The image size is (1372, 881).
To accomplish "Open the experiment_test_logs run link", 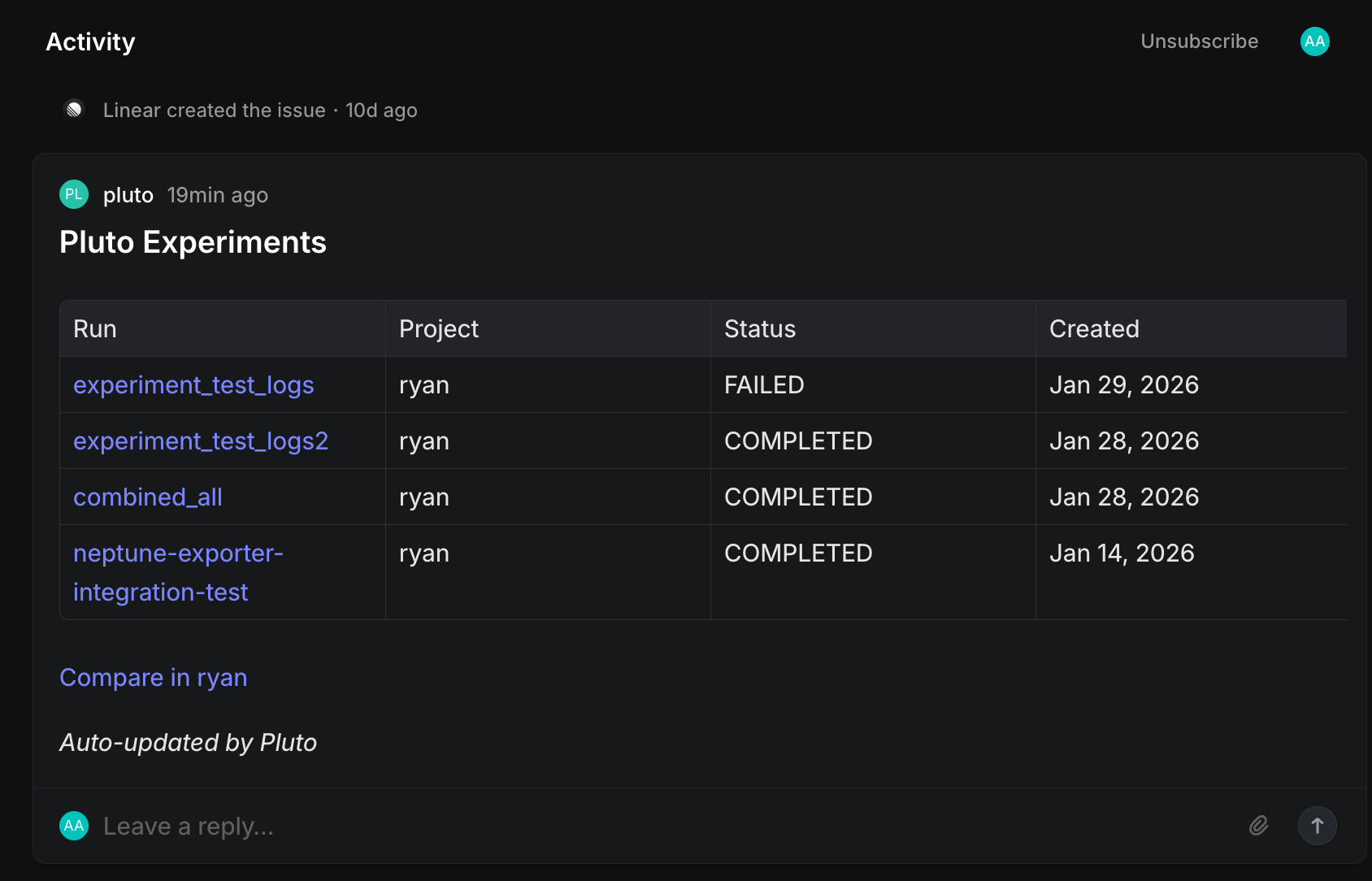I will pyautogui.click(x=193, y=385).
